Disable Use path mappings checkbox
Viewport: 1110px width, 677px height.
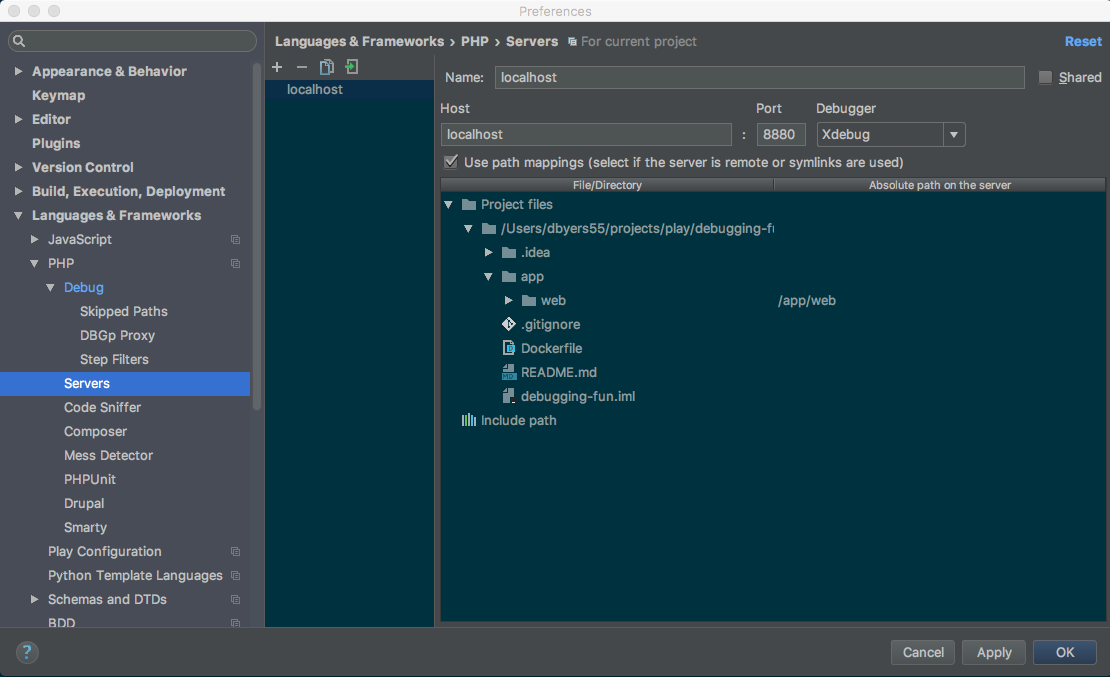coord(451,161)
